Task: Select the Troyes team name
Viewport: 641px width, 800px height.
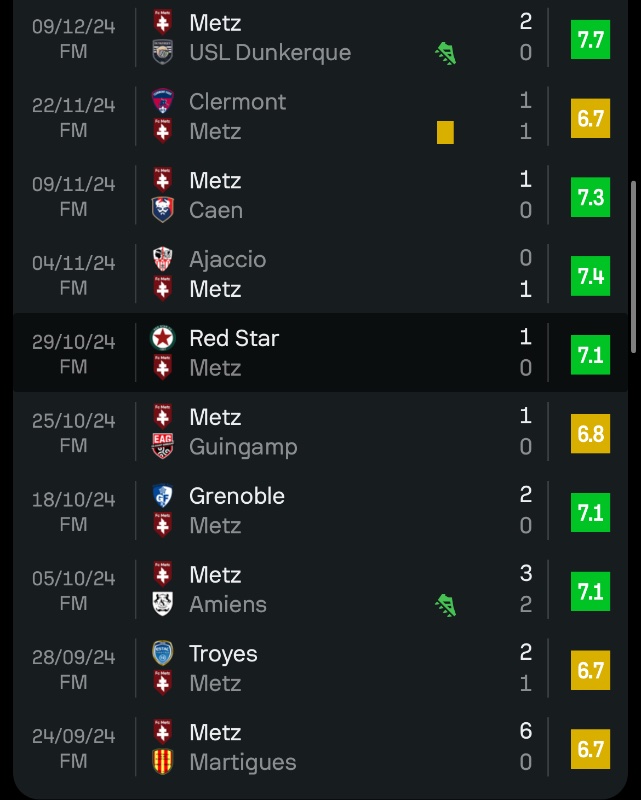Action: pos(223,654)
